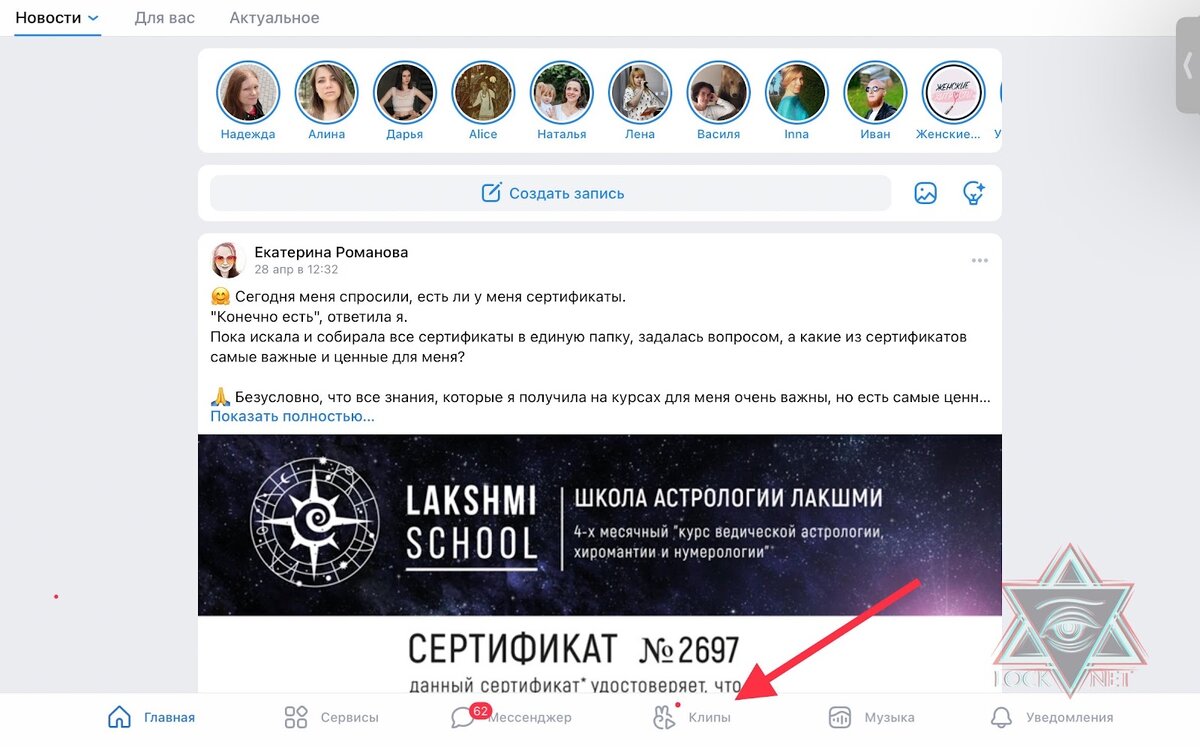Go to Музыка in bottom bar
The height and width of the screenshot is (747, 1200).
tap(871, 717)
